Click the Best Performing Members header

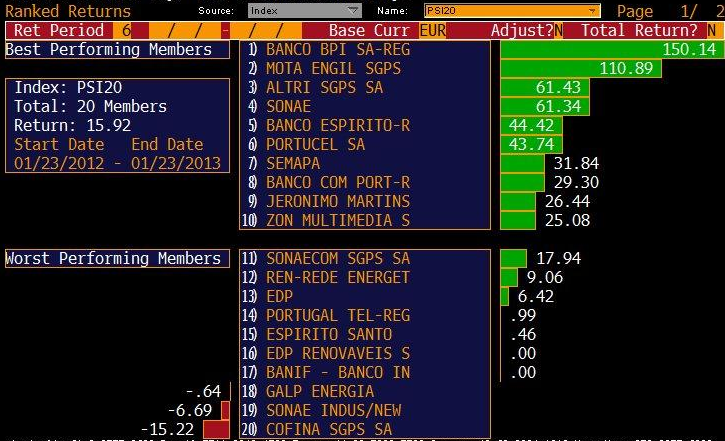(x=117, y=49)
